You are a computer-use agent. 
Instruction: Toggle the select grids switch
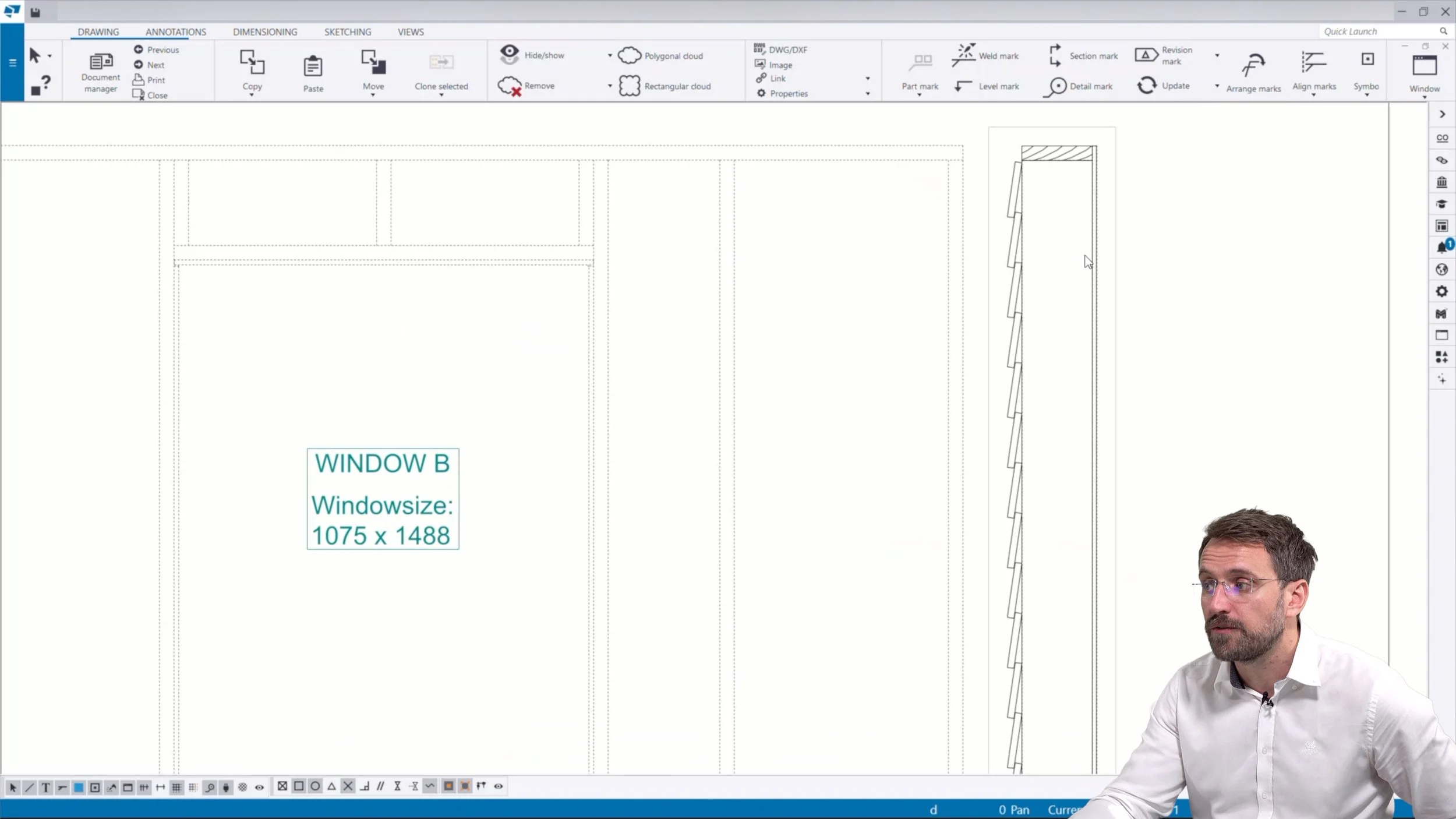coord(177,788)
